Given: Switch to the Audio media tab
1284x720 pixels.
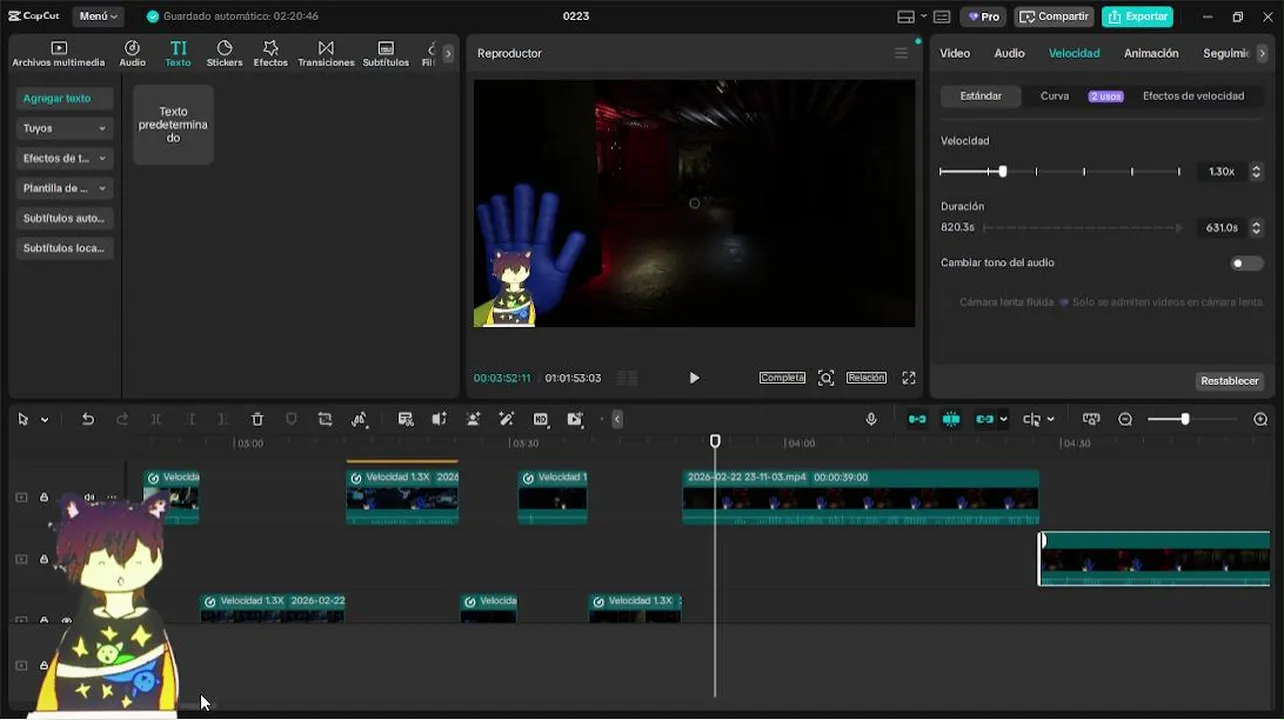Looking at the screenshot, I should tap(132, 54).
